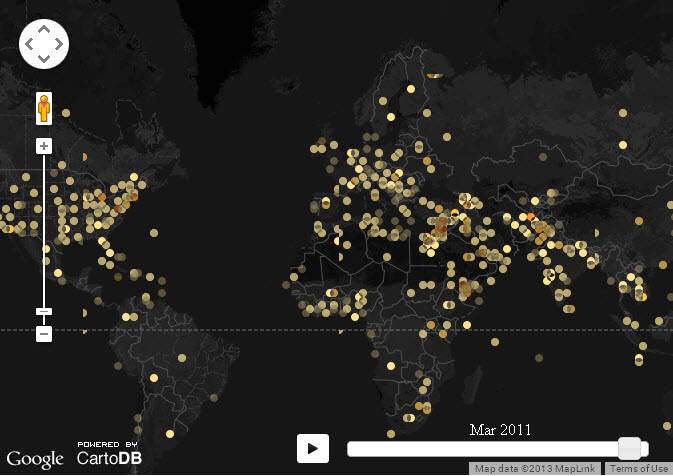Open the Terms of Use link

tap(639, 469)
